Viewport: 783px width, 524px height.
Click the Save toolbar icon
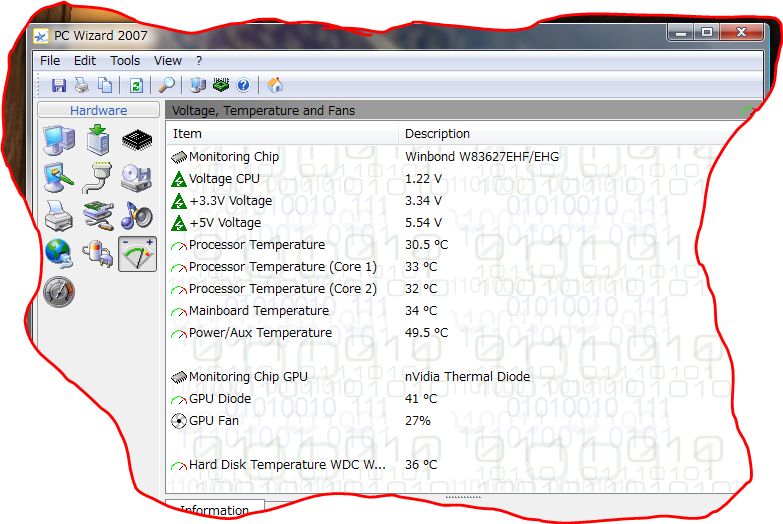[59, 85]
